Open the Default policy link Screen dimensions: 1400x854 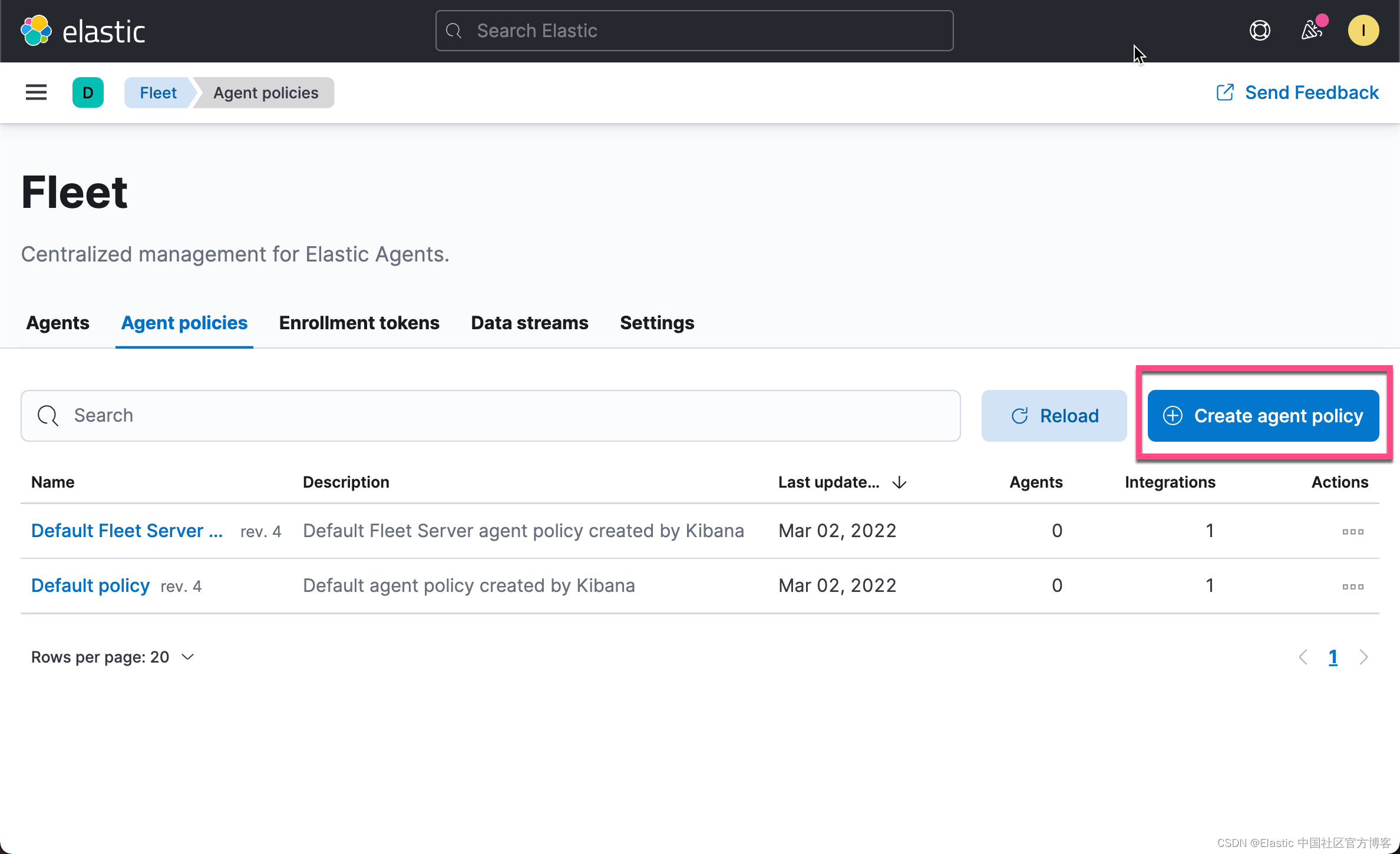tap(90, 586)
